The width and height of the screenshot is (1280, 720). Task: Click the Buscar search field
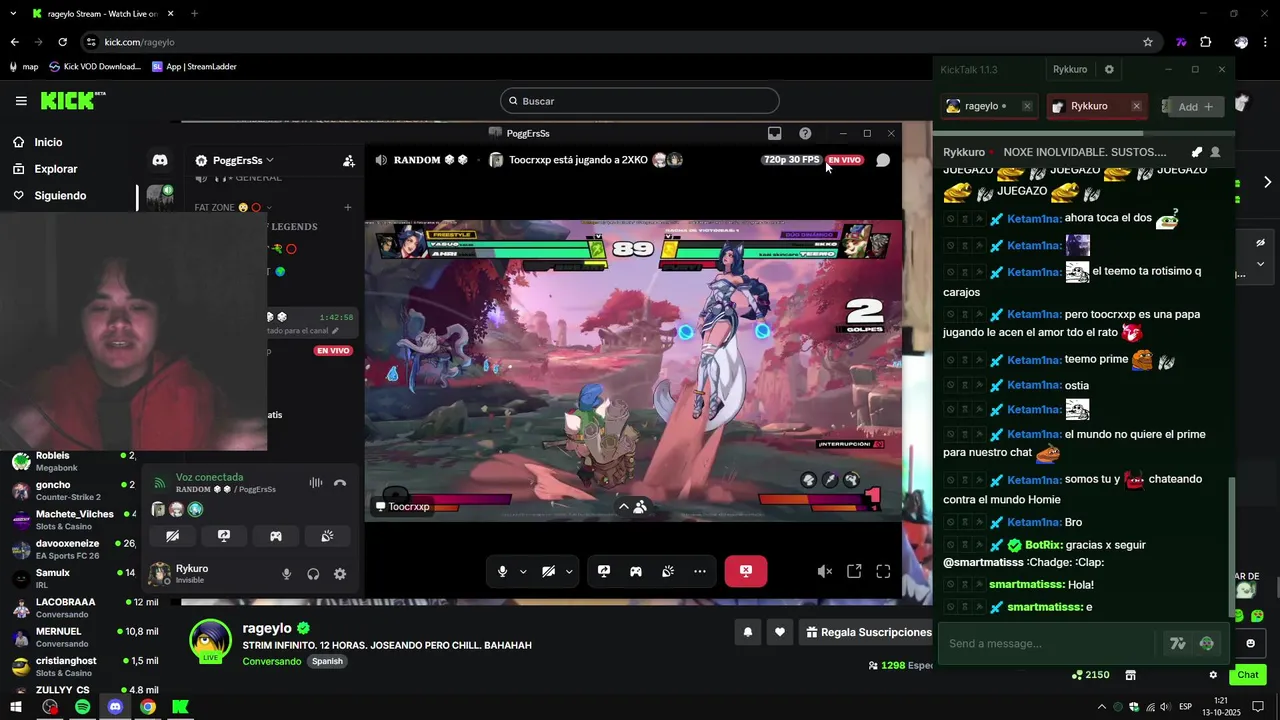(x=639, y=101)
